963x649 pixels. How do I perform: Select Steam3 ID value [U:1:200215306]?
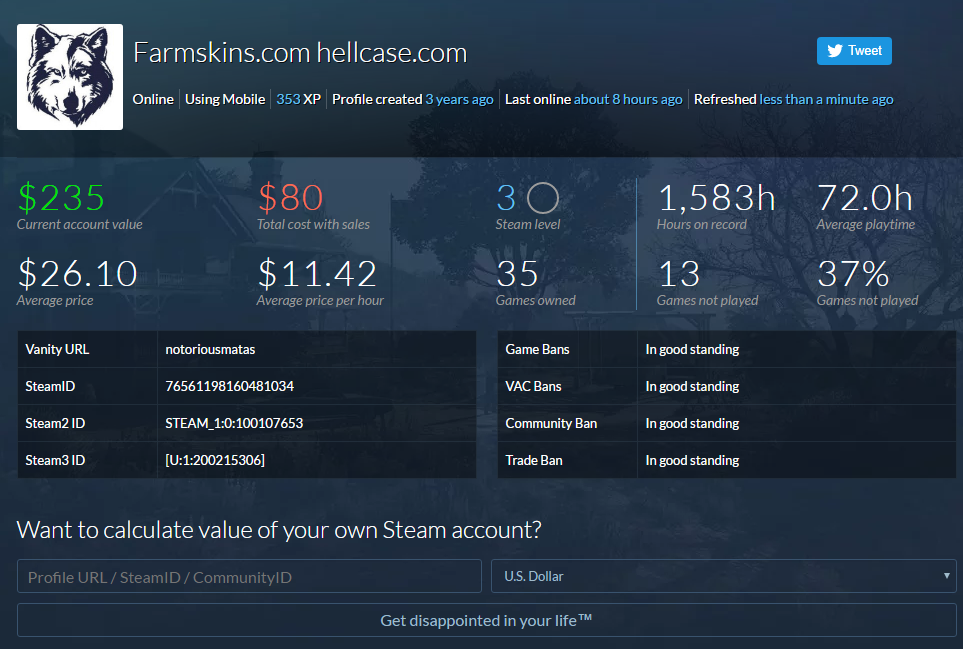click(x=215, y=460)
